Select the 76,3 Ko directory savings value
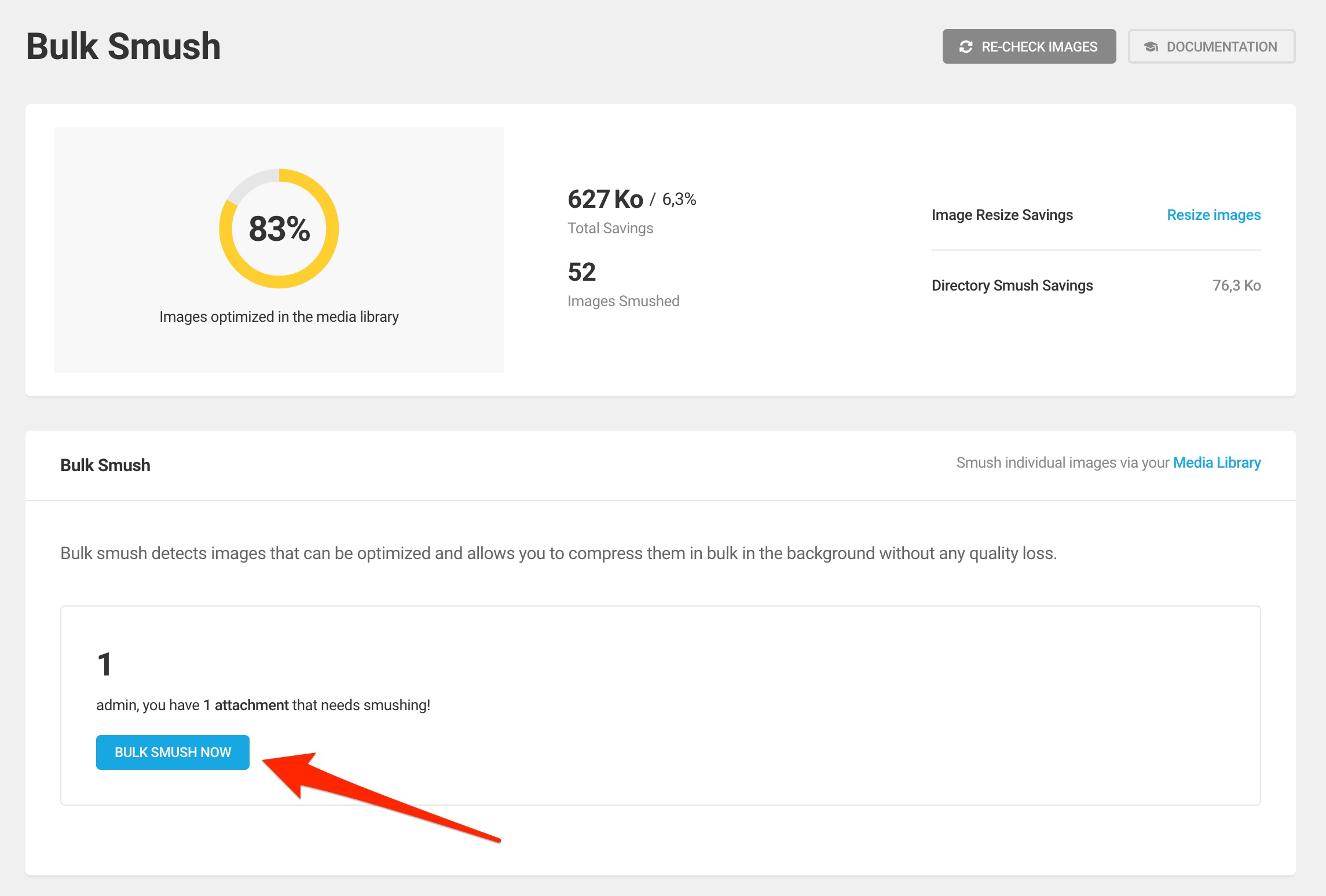 click(1237, 285)
